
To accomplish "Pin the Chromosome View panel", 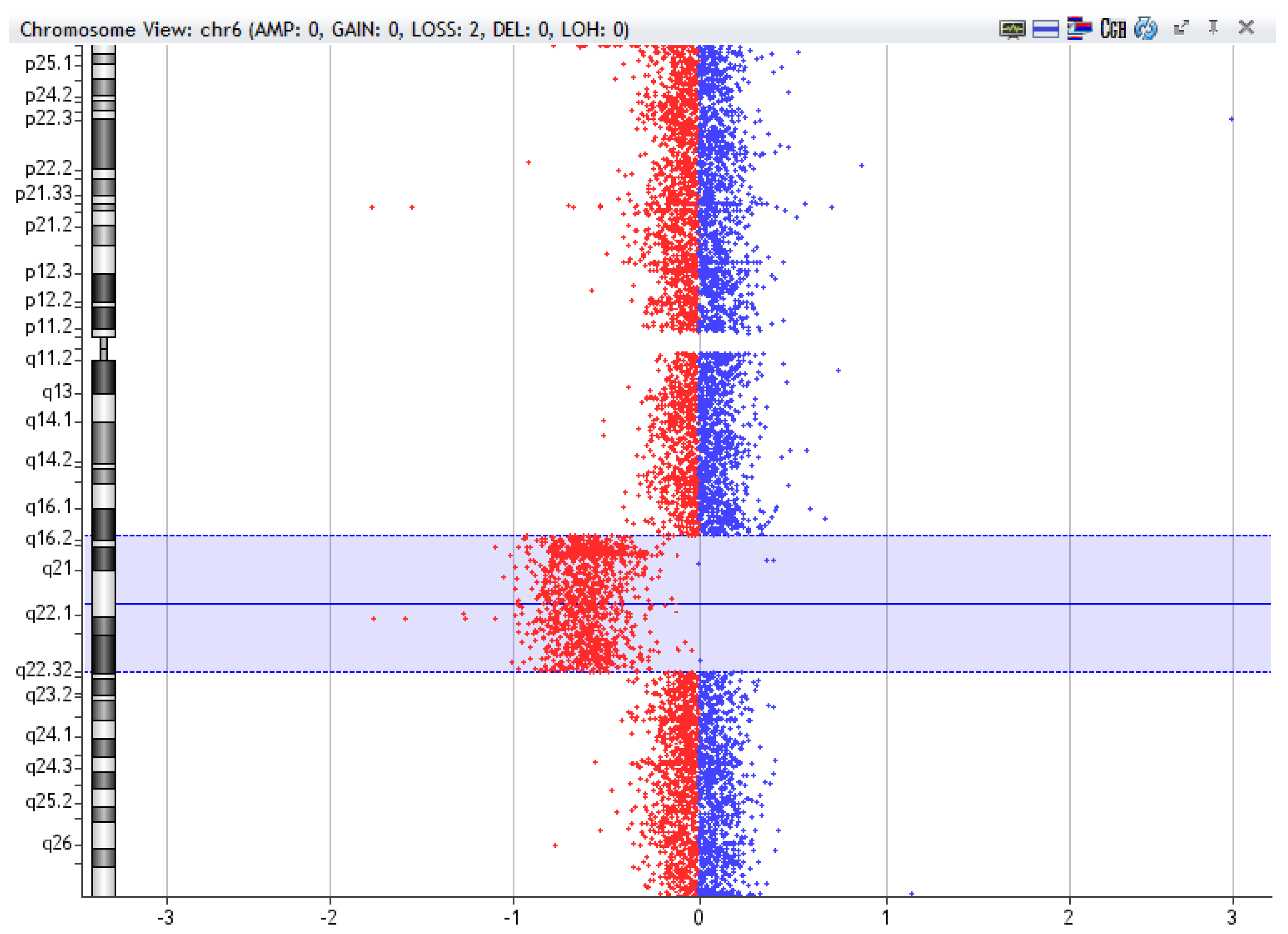I will pos(1213,27).
